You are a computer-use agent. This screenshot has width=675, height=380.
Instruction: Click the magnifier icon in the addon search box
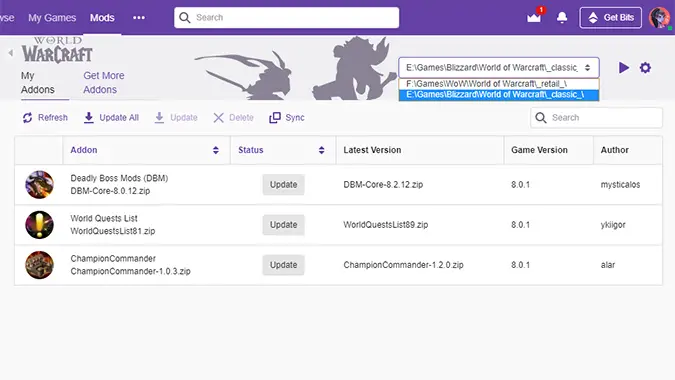point(541,117)
